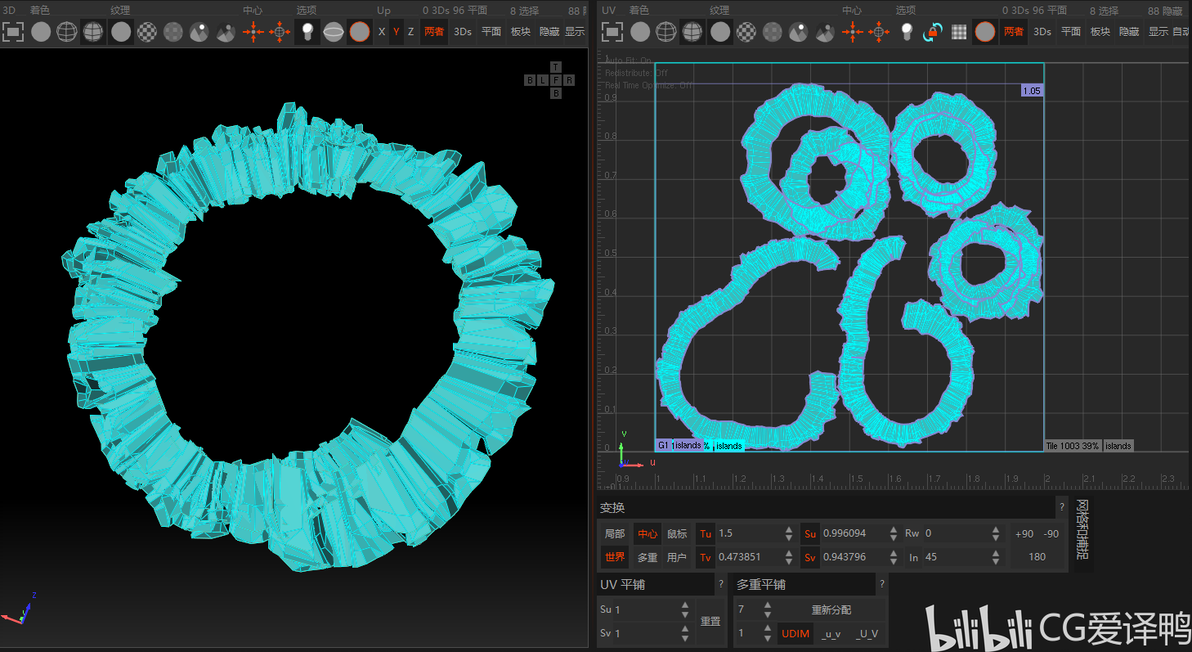Toggle the 世界 (world) transform mode

614,557
